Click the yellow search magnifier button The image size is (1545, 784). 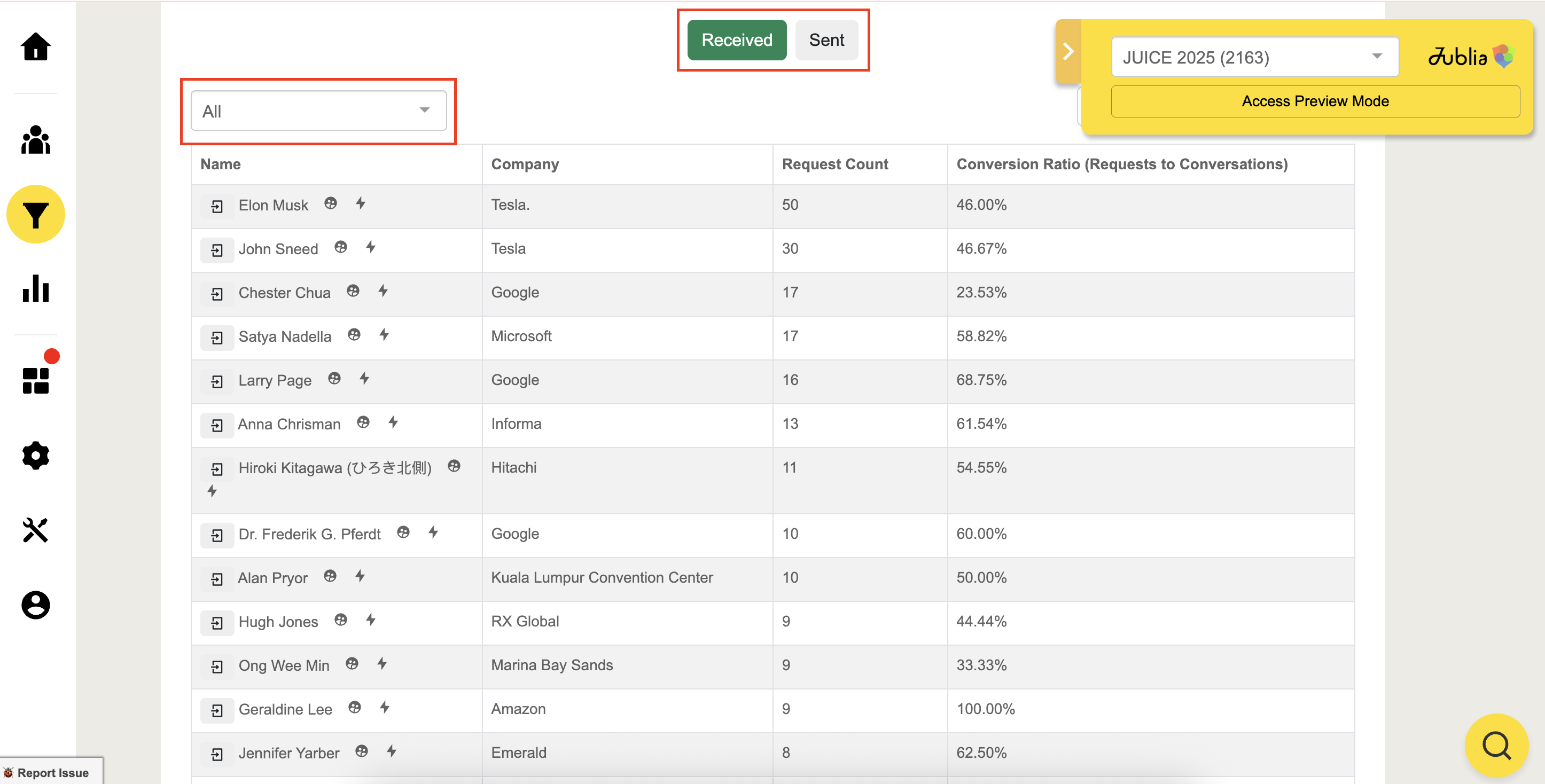[x=1496, y=745]
